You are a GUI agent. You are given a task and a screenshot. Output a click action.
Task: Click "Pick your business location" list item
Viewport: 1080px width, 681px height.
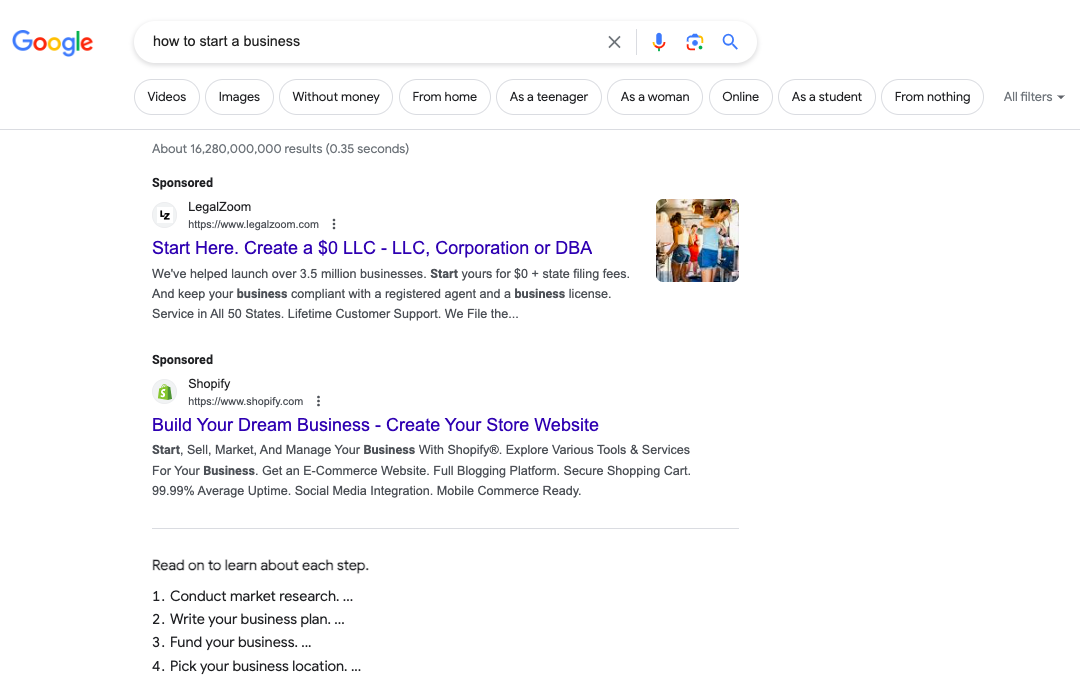(257, 666)
